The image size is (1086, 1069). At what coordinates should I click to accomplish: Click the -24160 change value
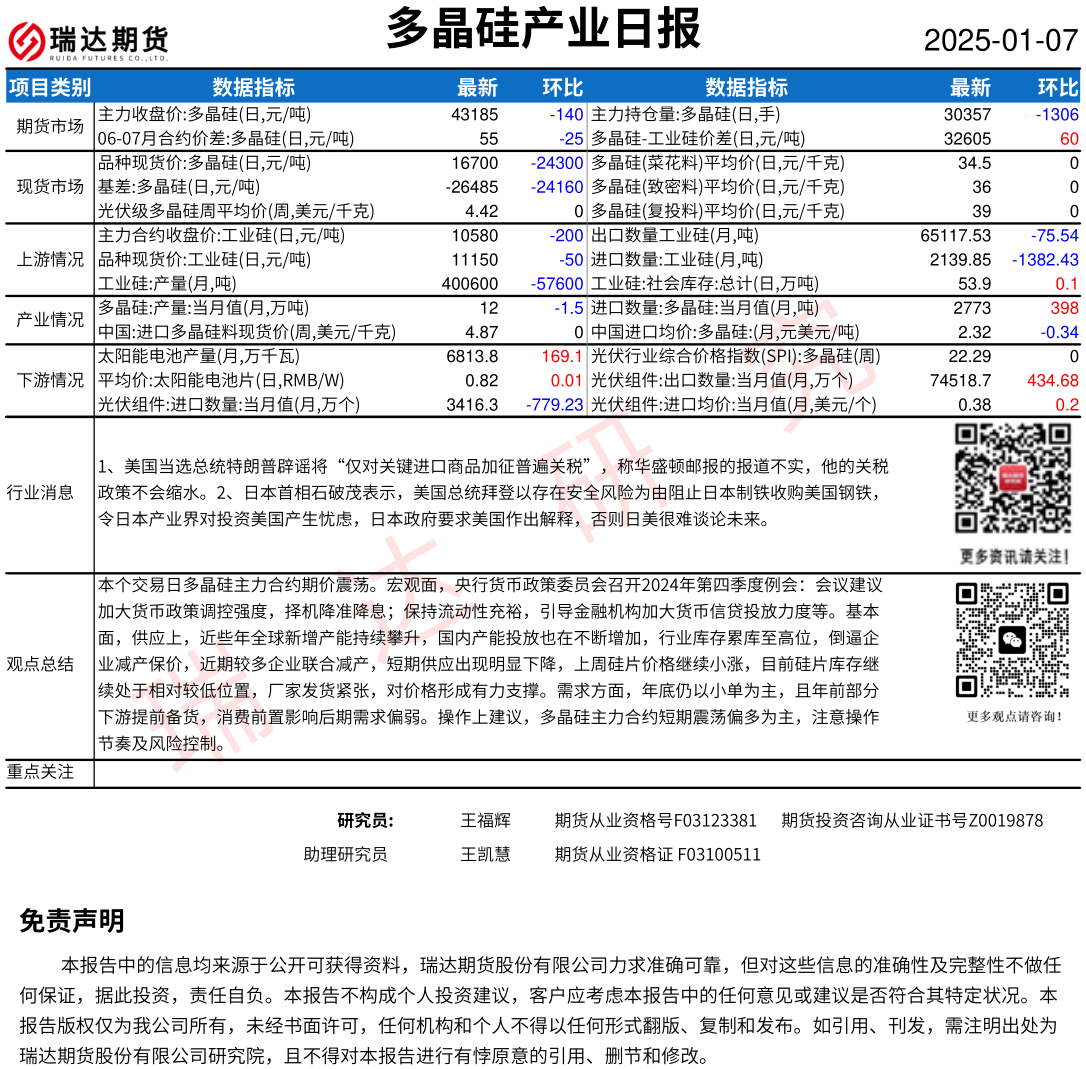tap(557, 187)
